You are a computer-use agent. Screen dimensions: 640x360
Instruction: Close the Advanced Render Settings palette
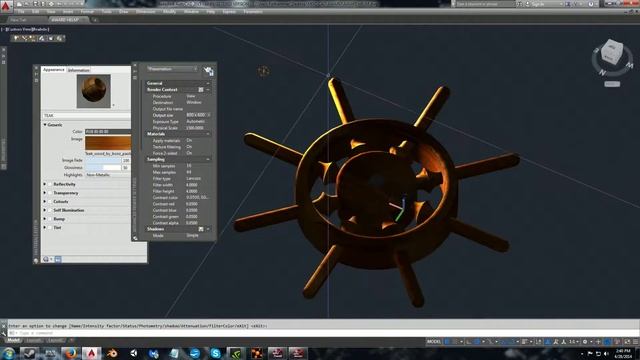pos(135,65)
